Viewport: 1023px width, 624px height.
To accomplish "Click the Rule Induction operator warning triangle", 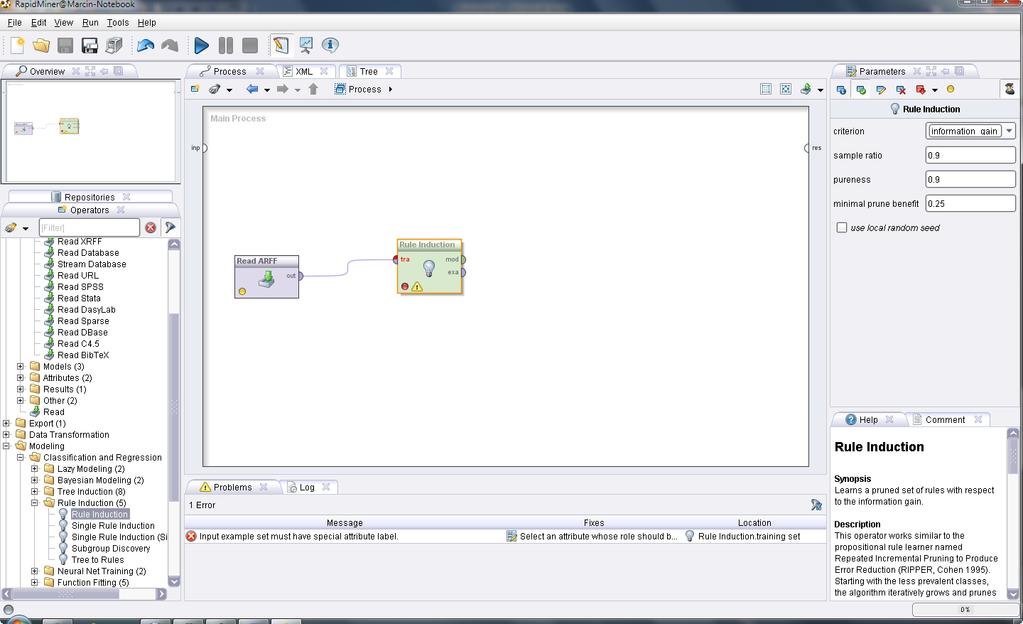I will pos(417,287).
